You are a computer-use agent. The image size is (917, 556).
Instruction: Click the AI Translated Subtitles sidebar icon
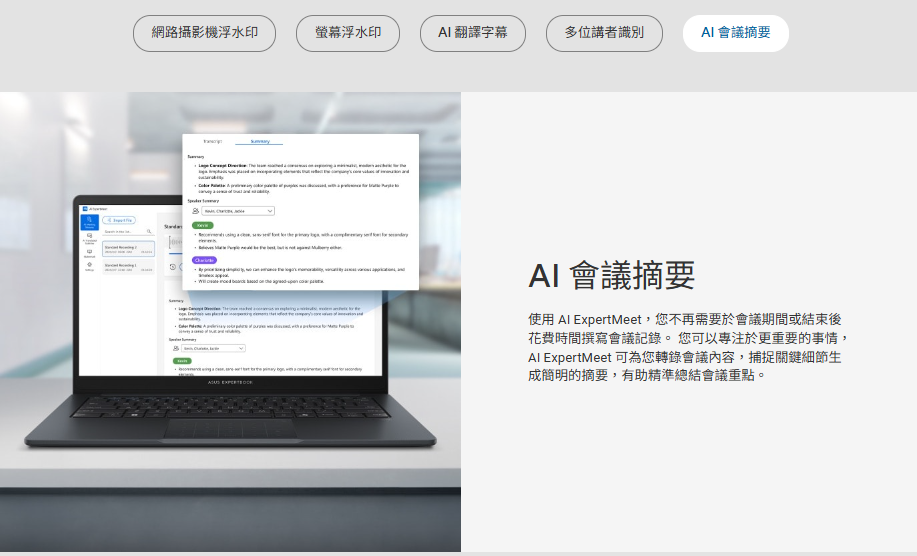(x=90, y=238)
